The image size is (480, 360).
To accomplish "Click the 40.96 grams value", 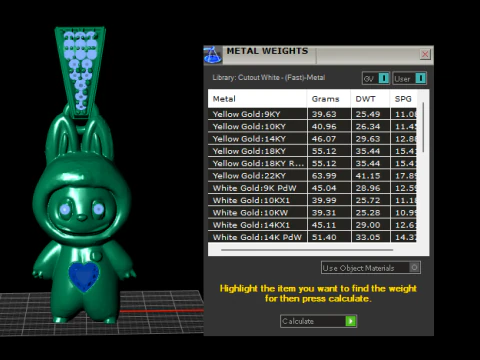I will coord(324,126).
